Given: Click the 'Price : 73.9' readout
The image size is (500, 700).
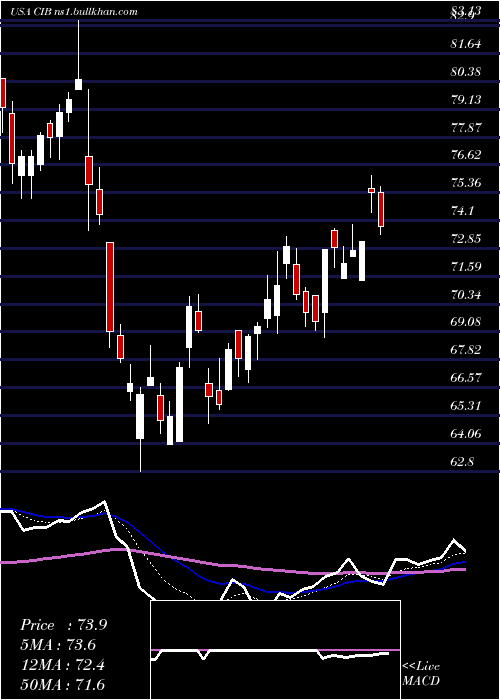Looking at the screenshot, I should pyautogui.click(x=63, y=625).
